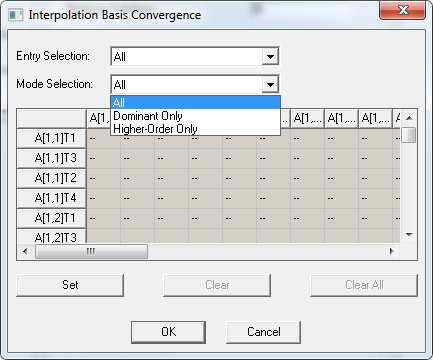Click the dialog's title bar icon
This screenshot has width=433, height=360.
(16, 15)
